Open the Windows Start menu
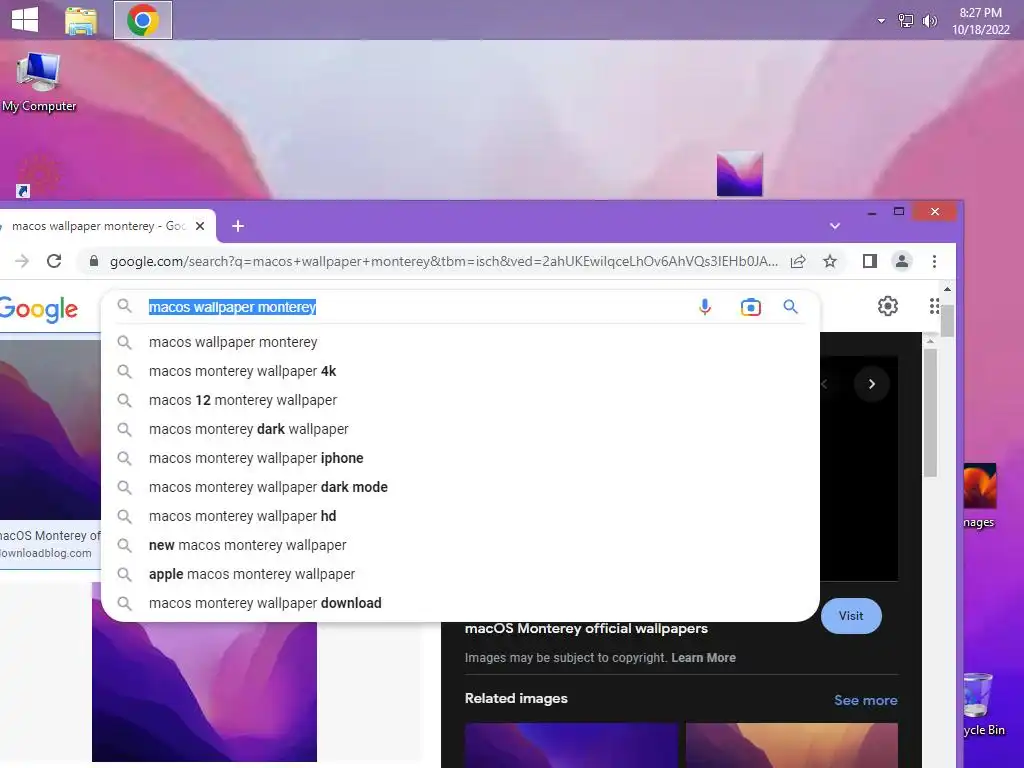1024x768 pixels. tap(25, 20)
